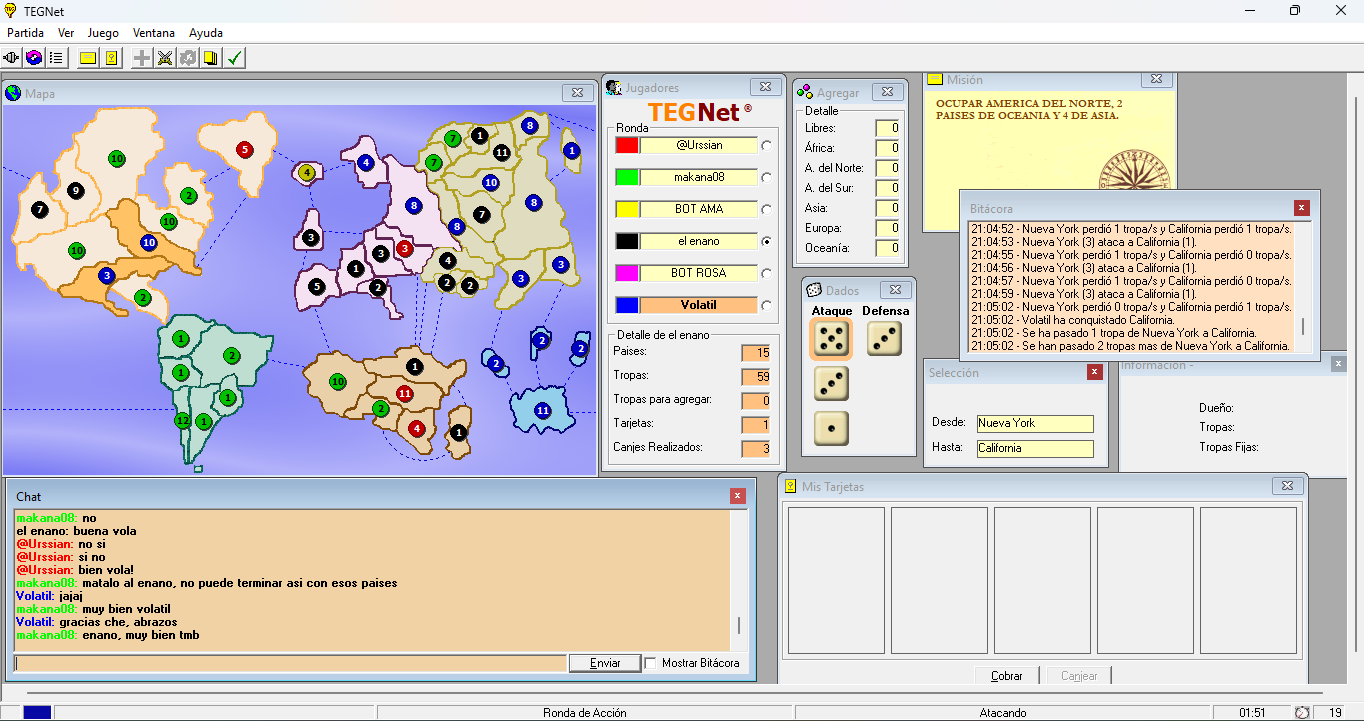Click the three-dot Defensa die

click(x=884, y=339)
